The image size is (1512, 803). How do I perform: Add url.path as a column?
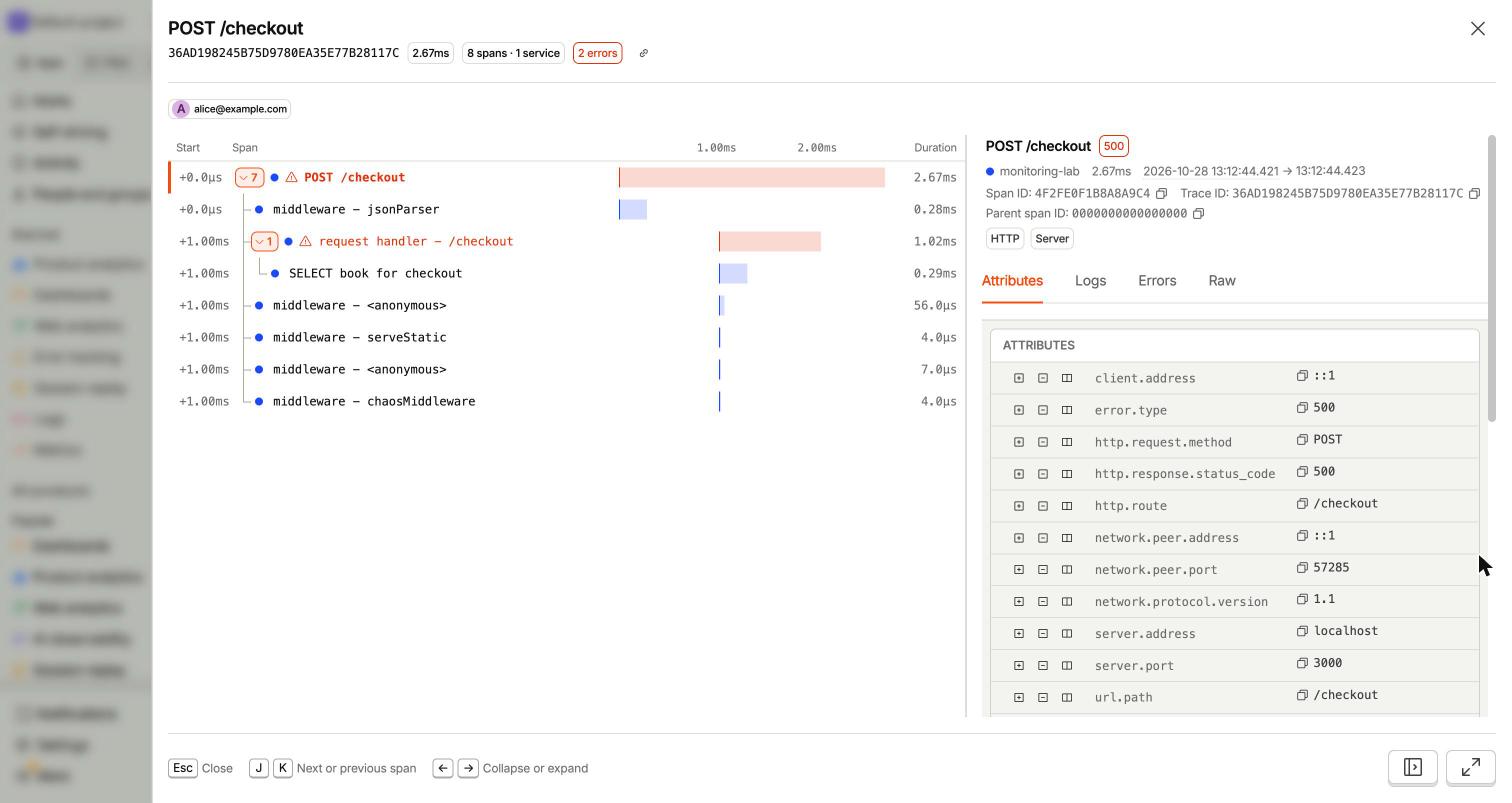[x=1067, y=698]
